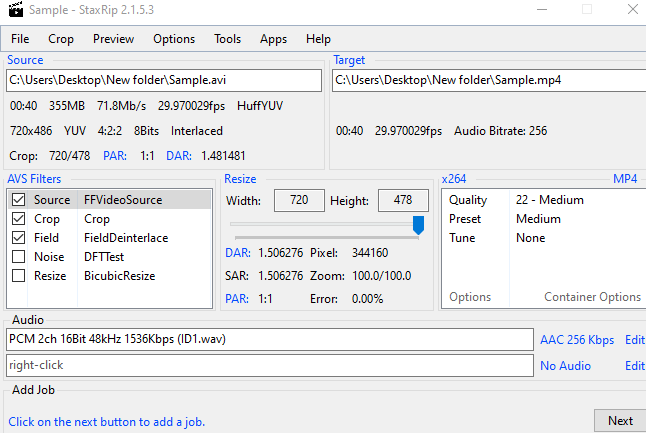The image size is (646, 433).
Task: Click the Next button
Action: 620,420
